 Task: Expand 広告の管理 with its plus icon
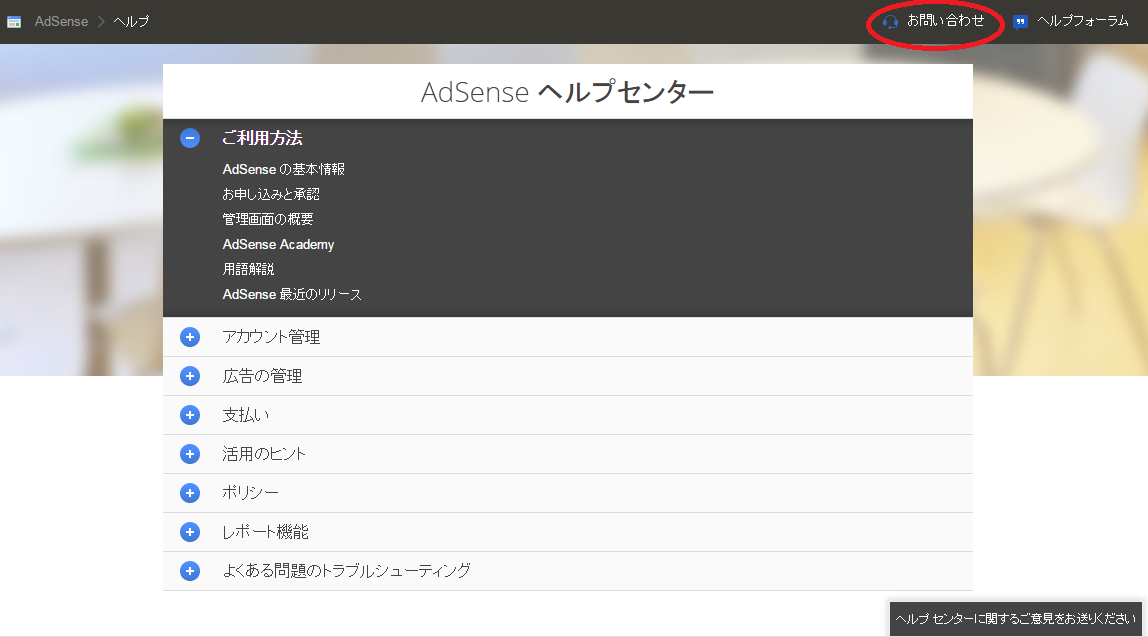190,376
